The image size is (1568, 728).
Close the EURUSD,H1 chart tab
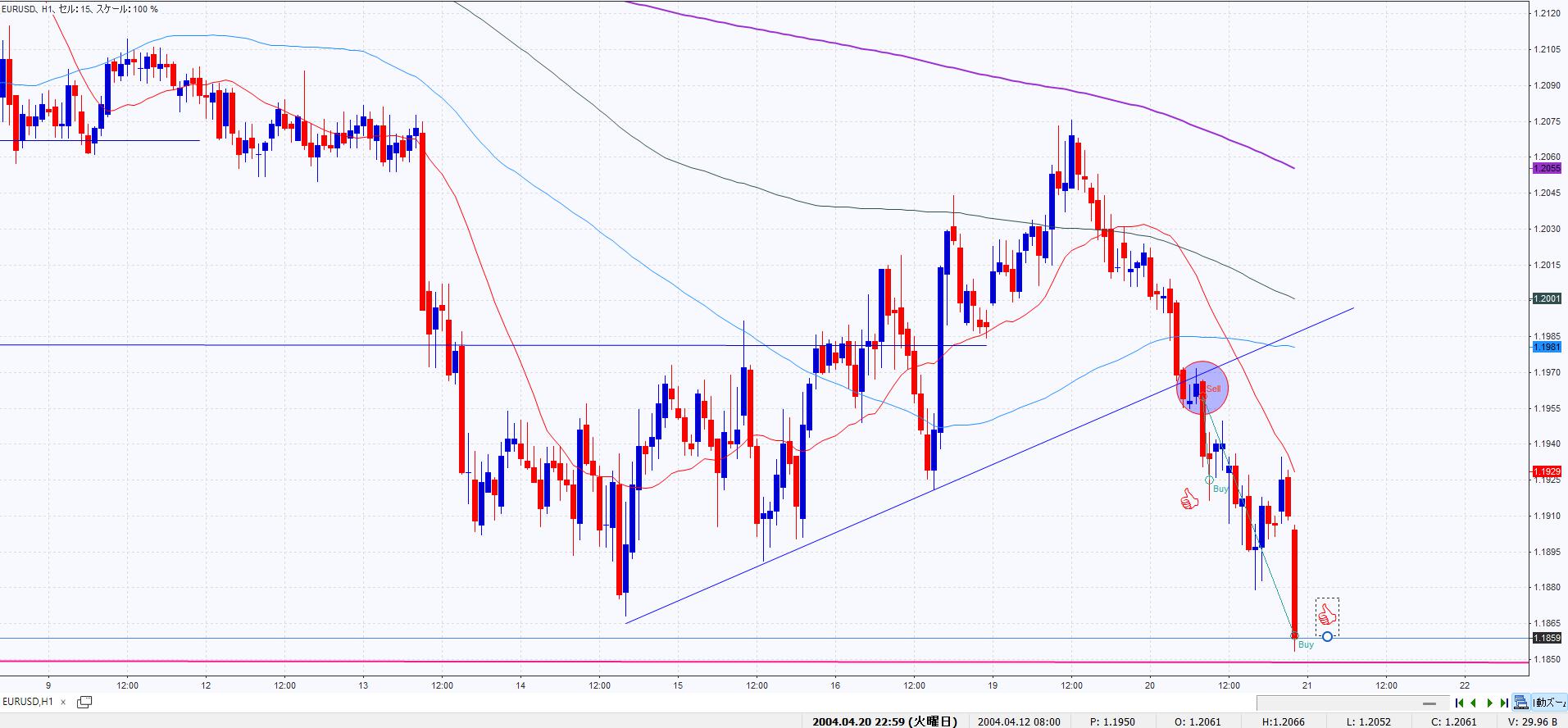(x=63, y=702)
